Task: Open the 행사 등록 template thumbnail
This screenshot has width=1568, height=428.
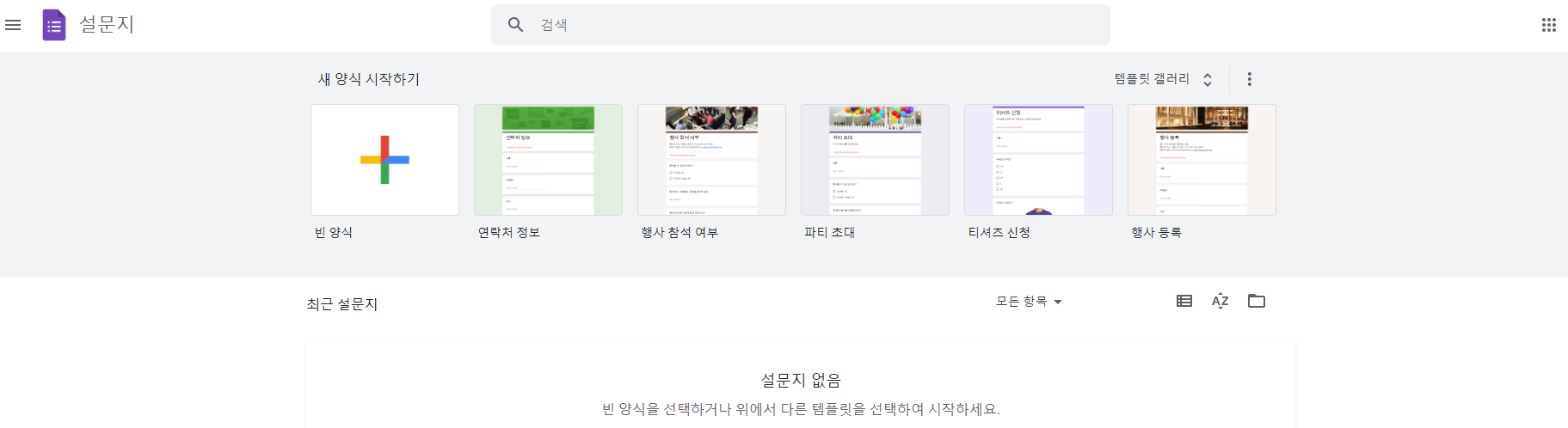Action: point(1202,160)
